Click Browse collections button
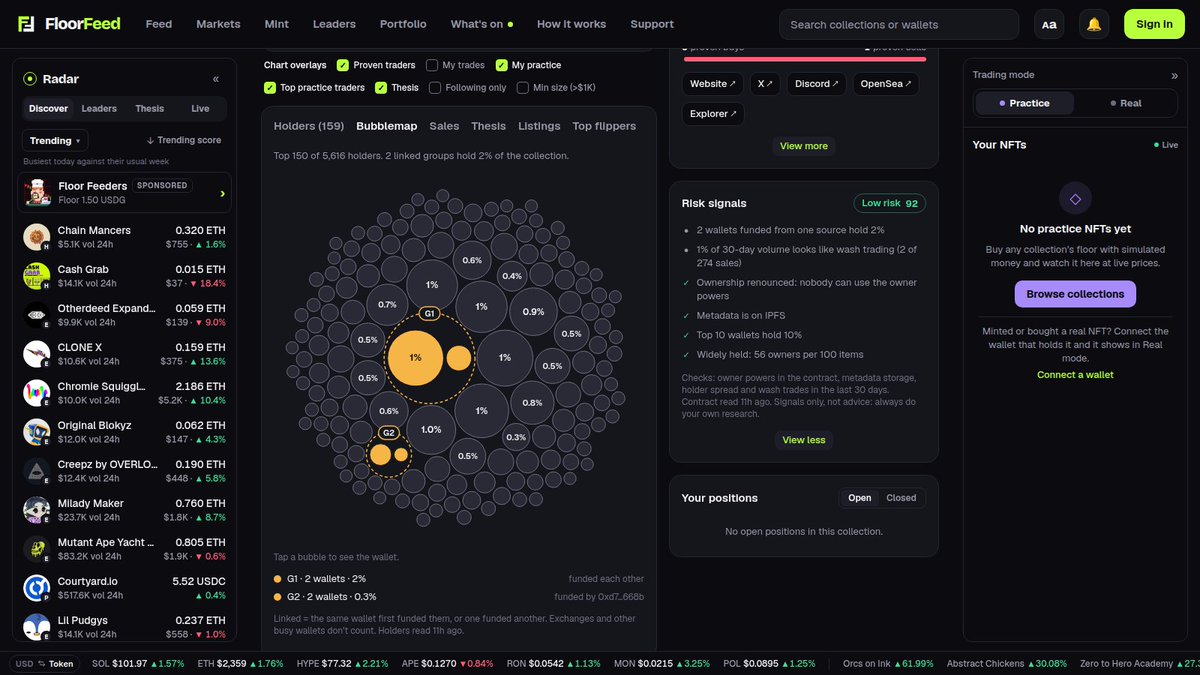Screen dimensions: 1200x675 1075,294
